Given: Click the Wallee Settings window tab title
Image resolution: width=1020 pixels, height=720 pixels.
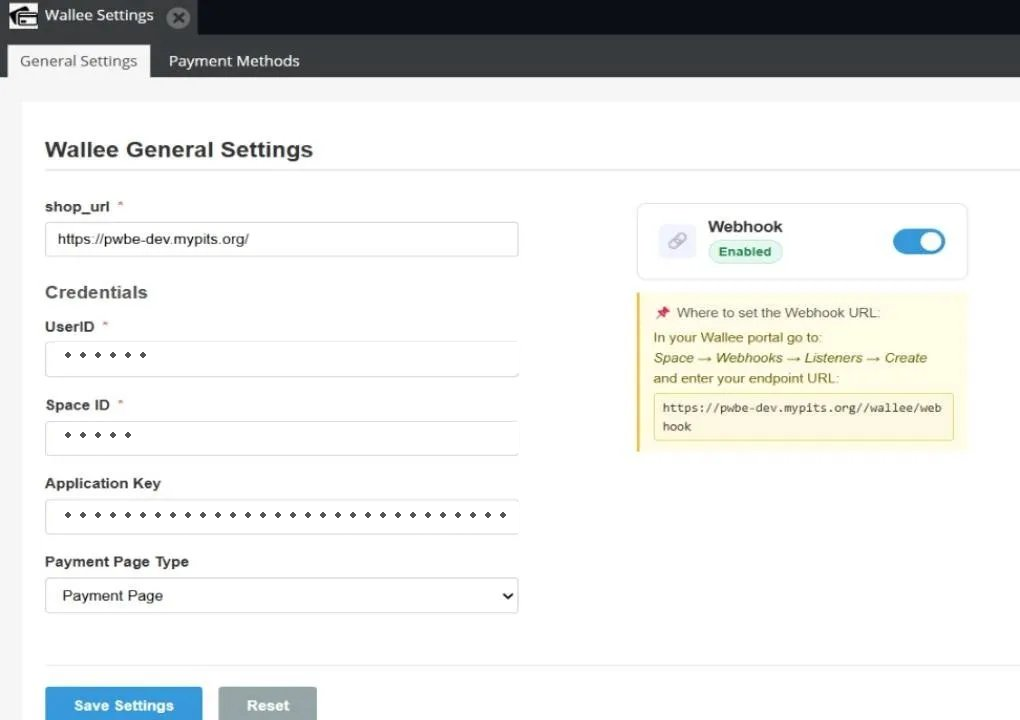Looking at the screenshot, I should pos(99,16).
